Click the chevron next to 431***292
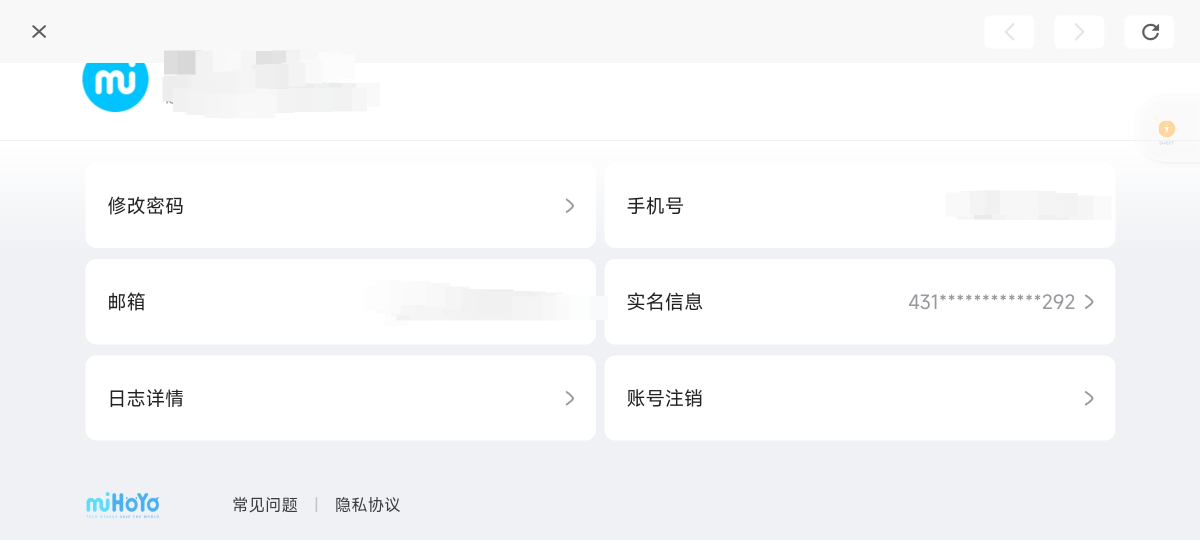The width and height of the screenshot is (1200, 540). pyautogui.click(x=1089, y=302)
